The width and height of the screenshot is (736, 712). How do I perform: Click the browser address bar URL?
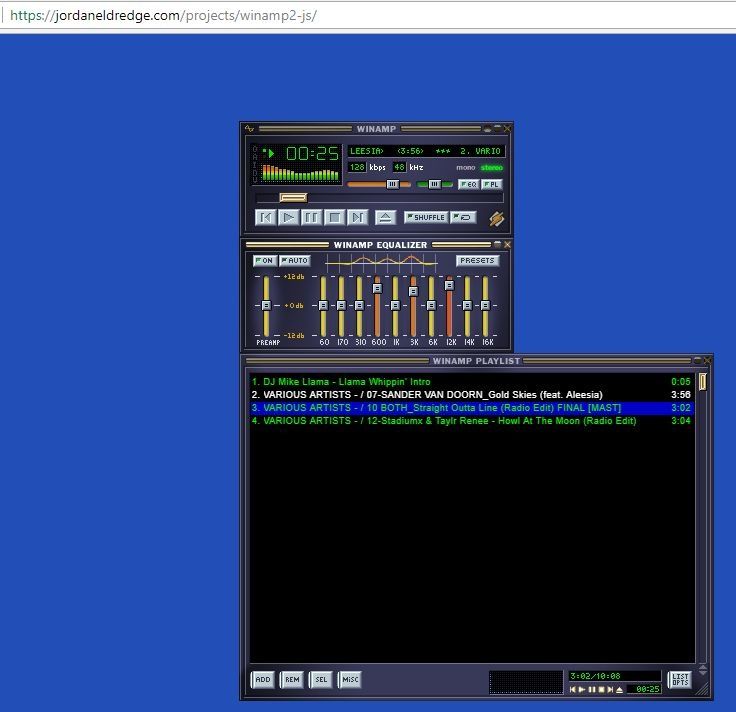click(163, 15)
